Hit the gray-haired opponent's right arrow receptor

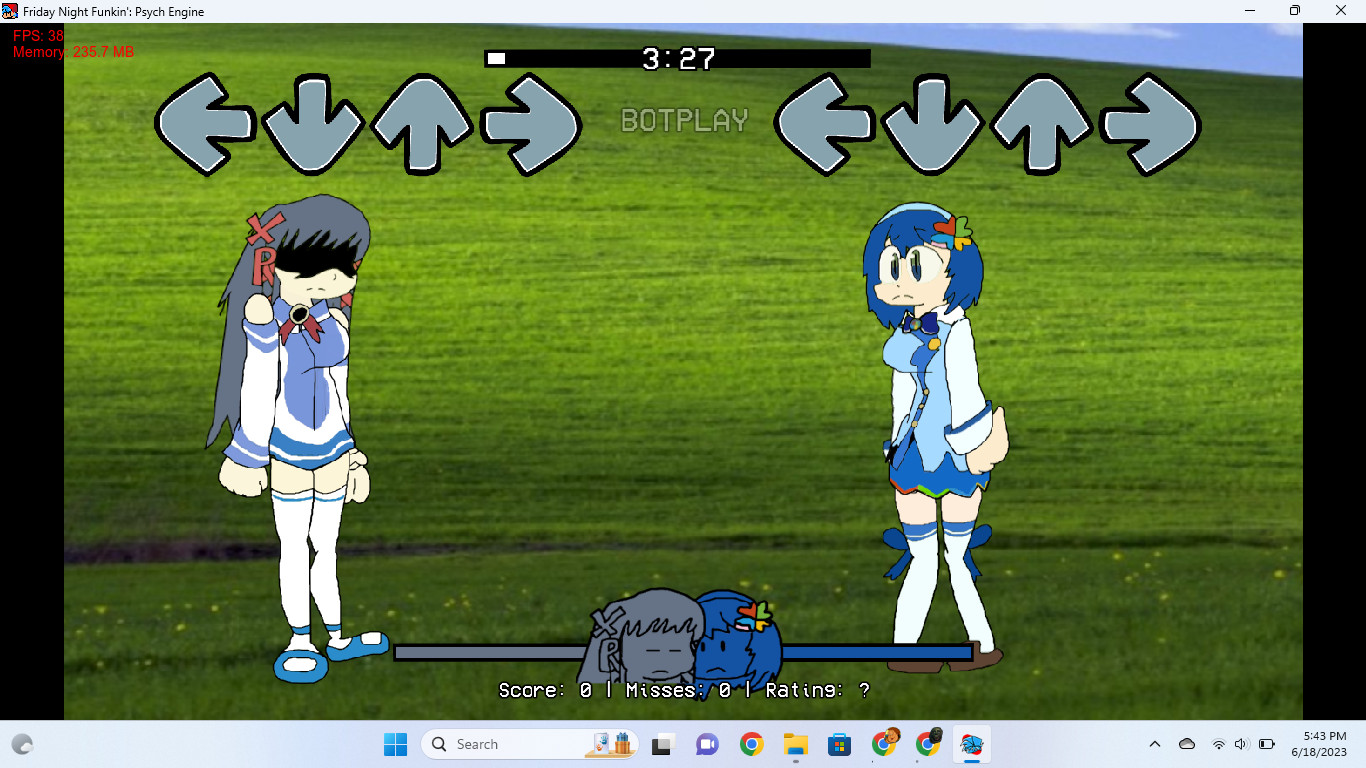point(532,124)
